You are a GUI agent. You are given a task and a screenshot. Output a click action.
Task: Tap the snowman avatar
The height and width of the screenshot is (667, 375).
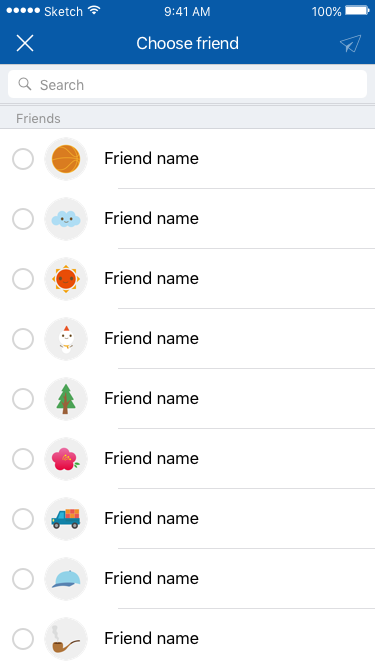click(66, 339)
